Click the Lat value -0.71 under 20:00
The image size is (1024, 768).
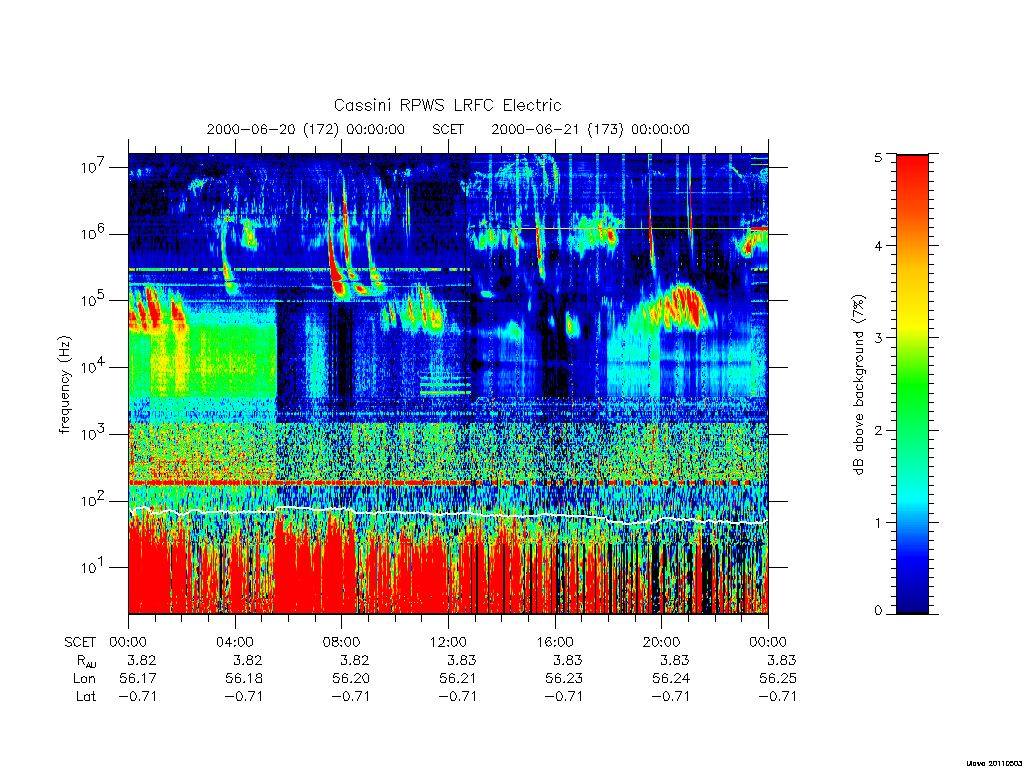tap(671, 696)
